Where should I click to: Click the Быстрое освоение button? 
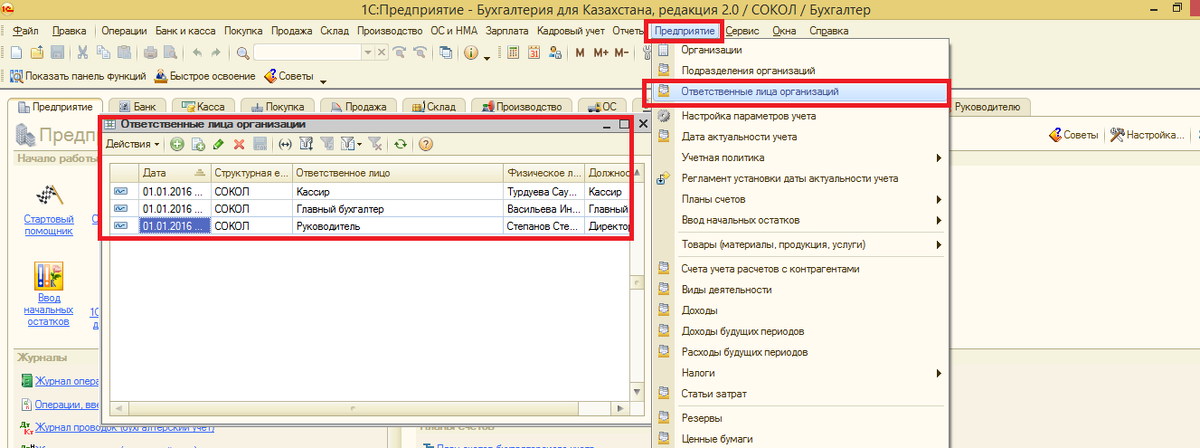click(x=205, y=76)
